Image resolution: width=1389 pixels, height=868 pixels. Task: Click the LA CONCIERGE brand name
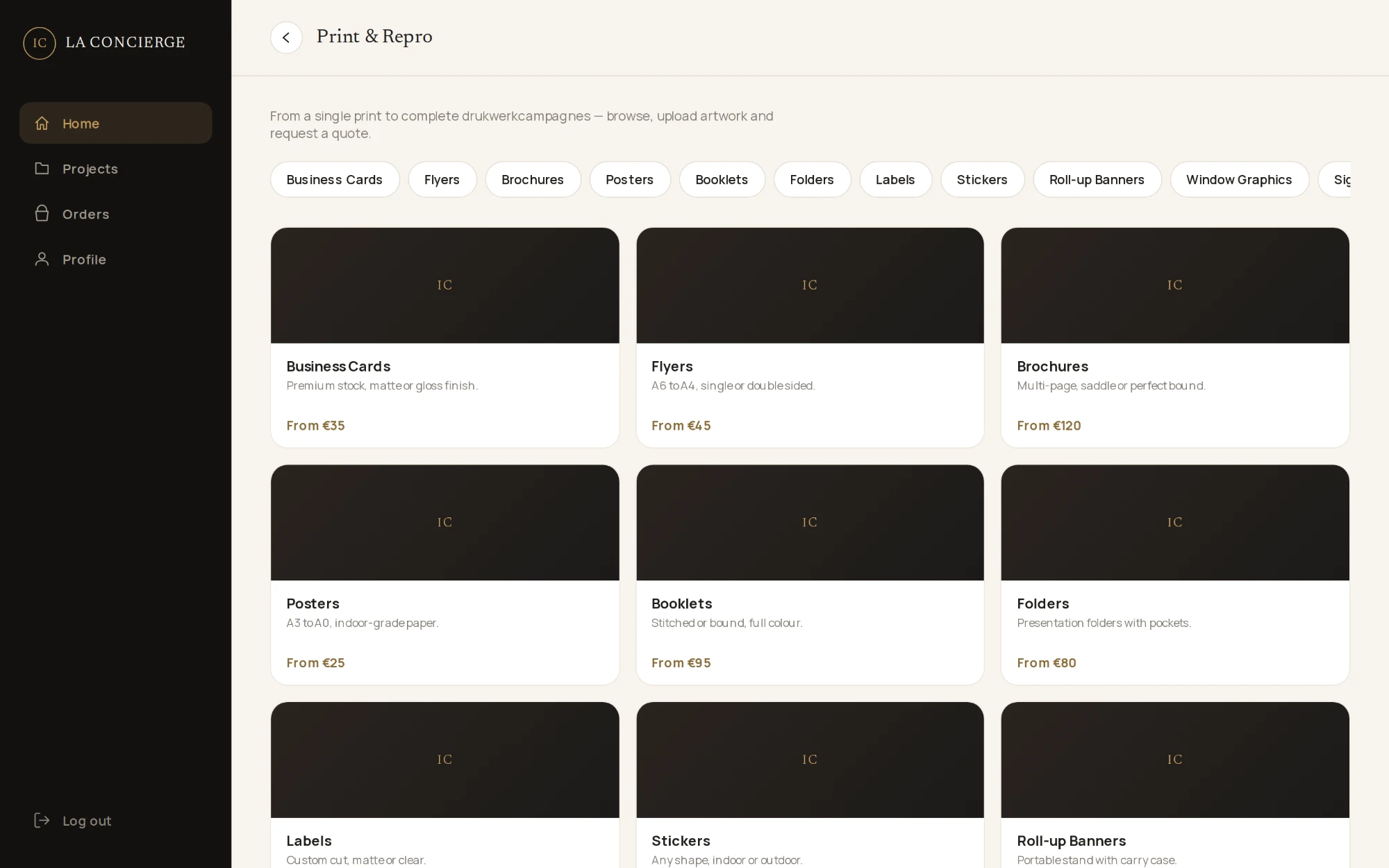(x=125, y=42)
